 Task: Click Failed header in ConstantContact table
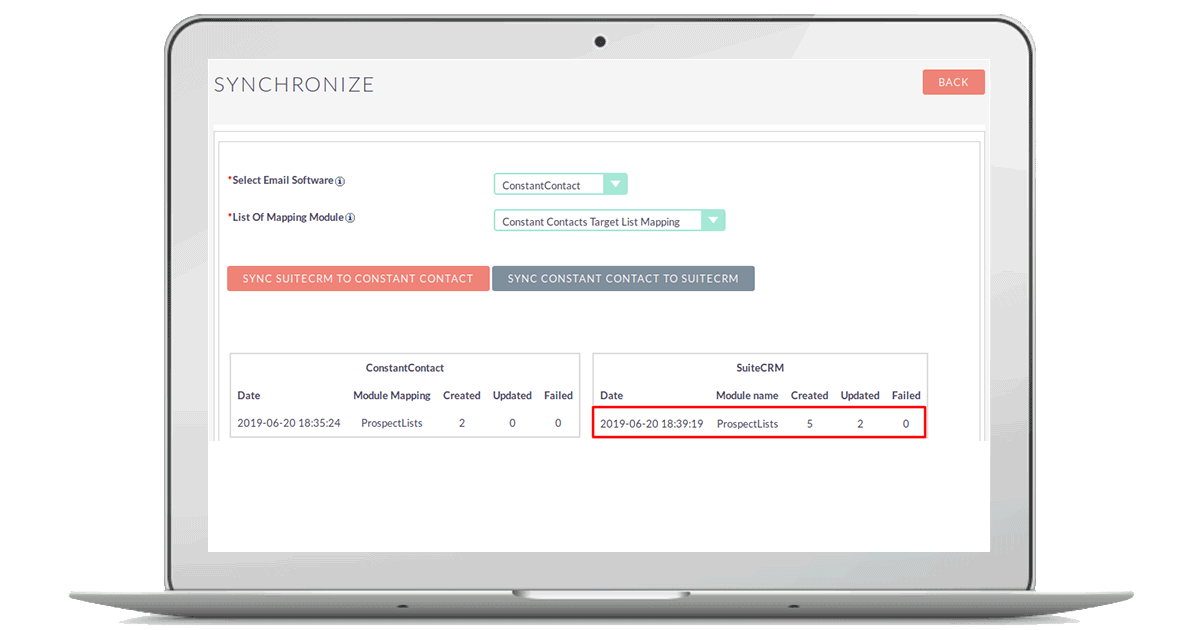tap(558, 395)
